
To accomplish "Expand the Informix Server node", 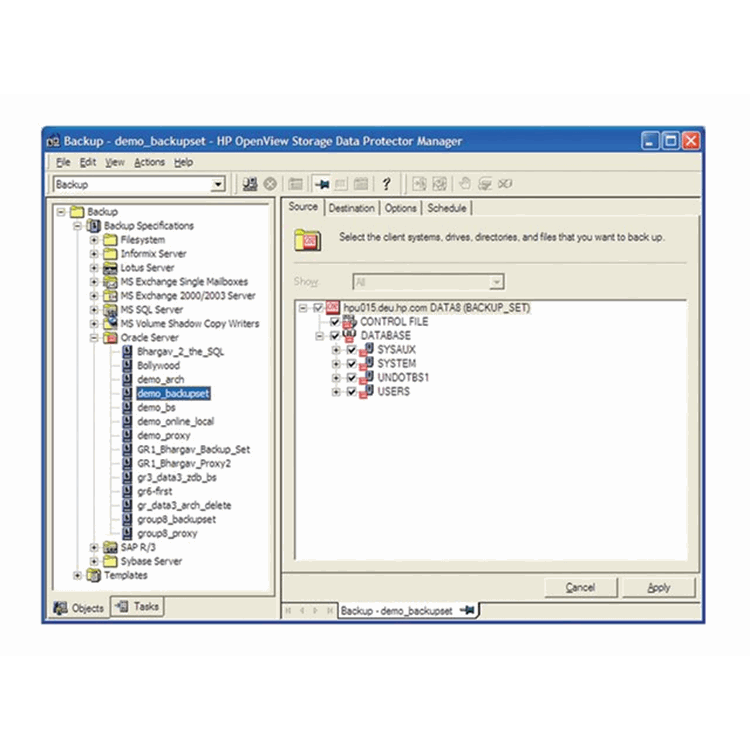I will [94, 254].
